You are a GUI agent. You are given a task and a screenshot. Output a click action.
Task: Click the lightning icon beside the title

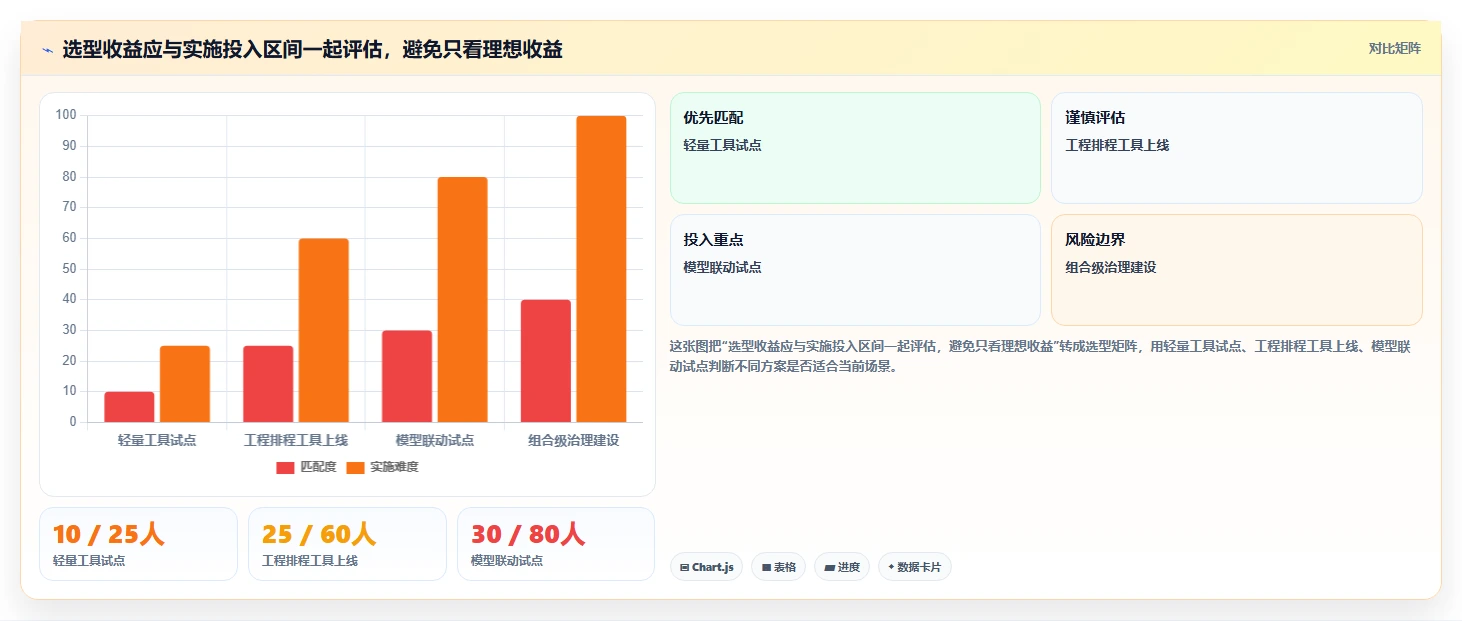47,50
